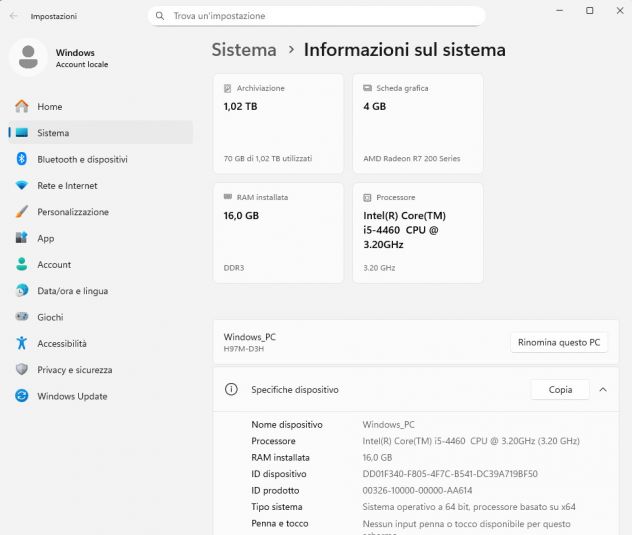Click the 3.20 GHz speed text in Processore card
Image resolution: width=632 pixels, height=535 pixels.
pyautogui.click(x=379, y=268)
